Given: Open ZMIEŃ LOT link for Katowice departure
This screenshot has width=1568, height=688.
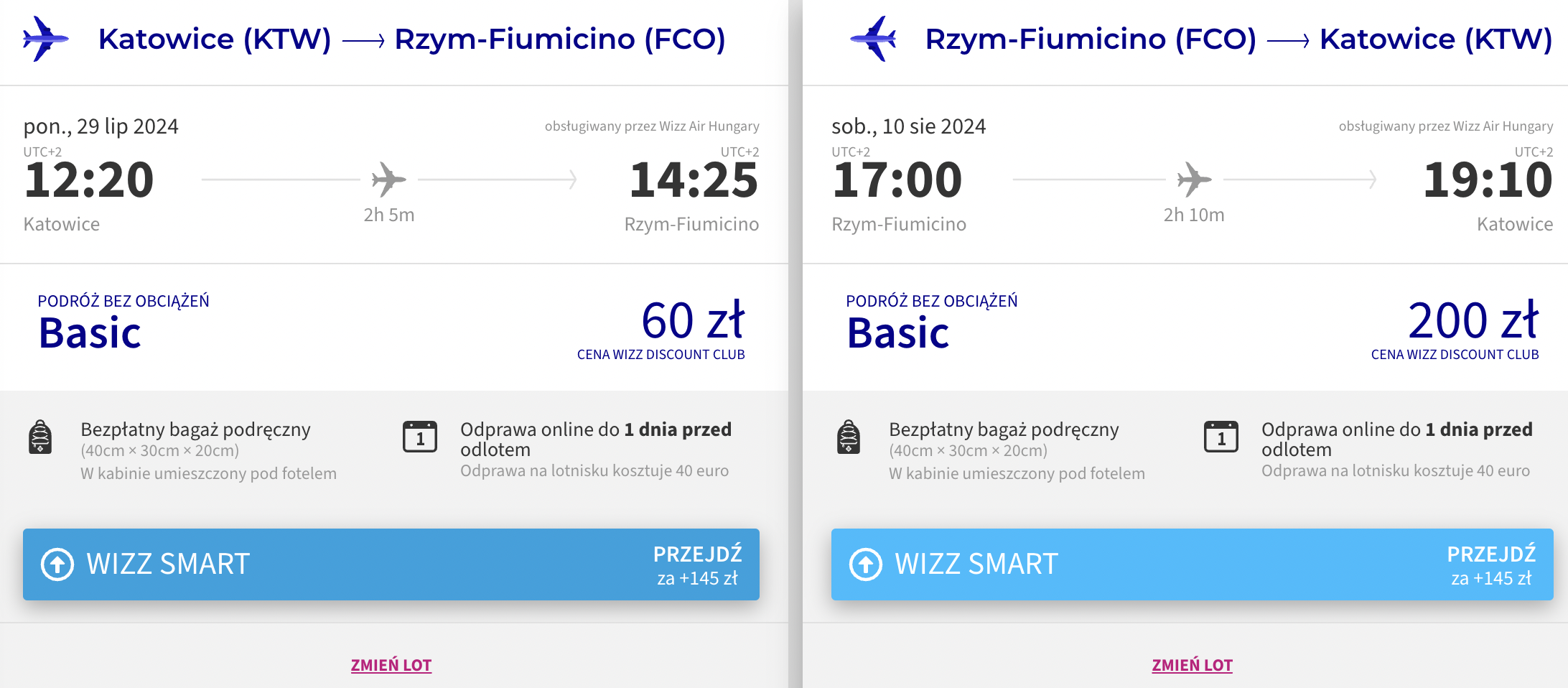Looking at the screenshot, I should [391, 665].
